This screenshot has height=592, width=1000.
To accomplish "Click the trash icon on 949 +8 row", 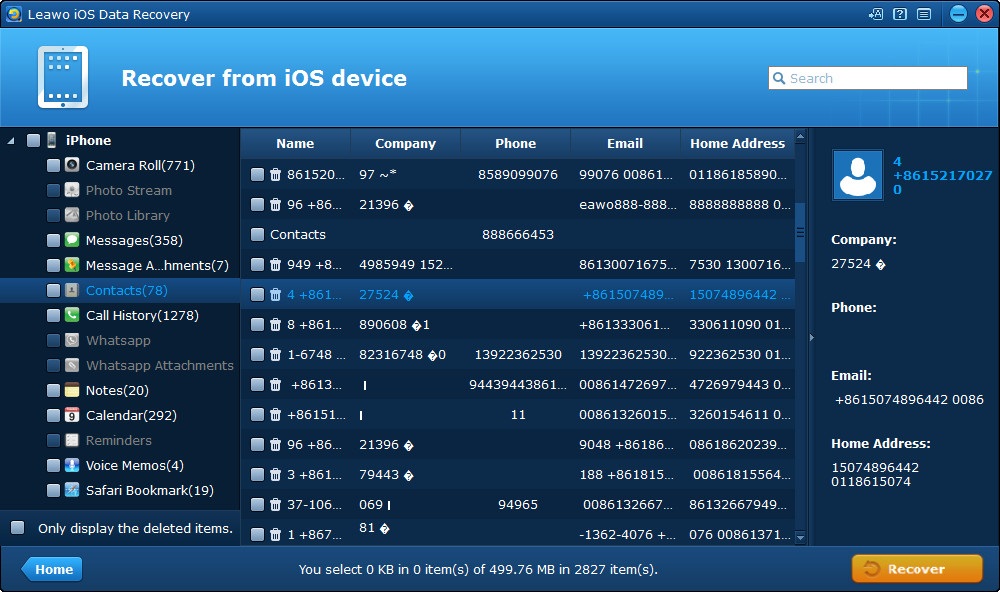I will tap(275, 265).
